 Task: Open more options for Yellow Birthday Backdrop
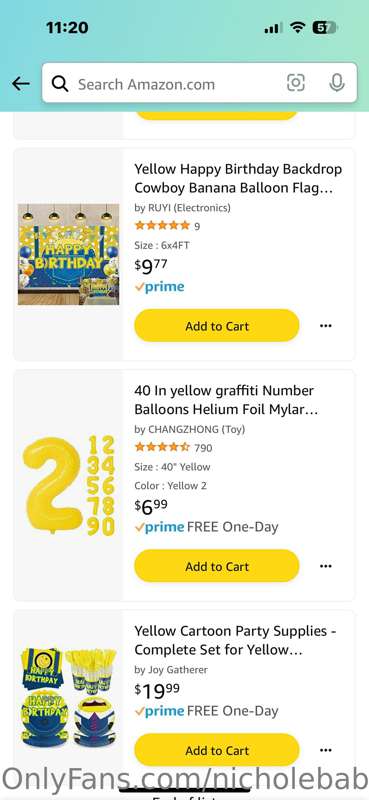pos(326,326)
